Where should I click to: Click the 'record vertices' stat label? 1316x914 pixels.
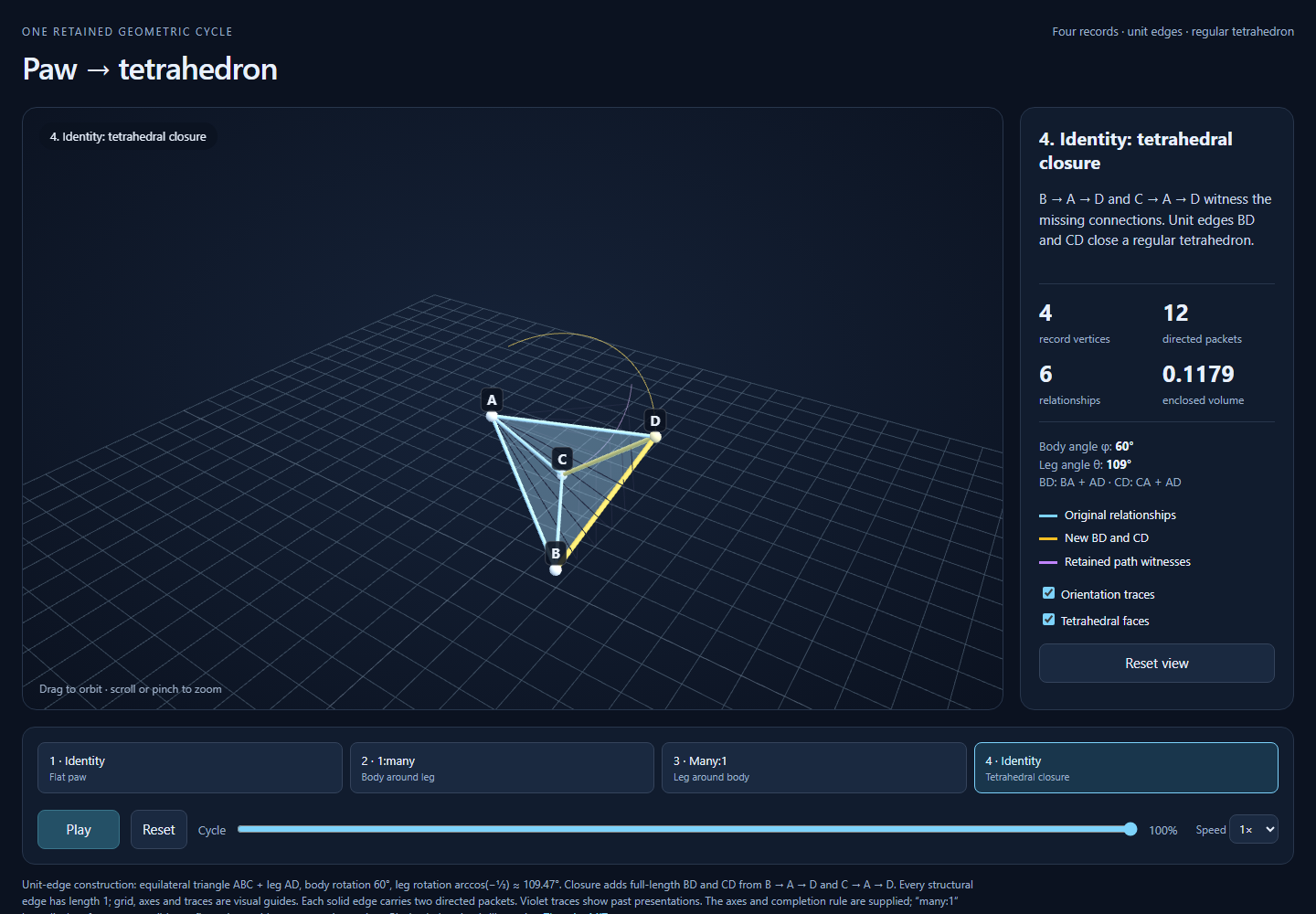pos(1075,339)
